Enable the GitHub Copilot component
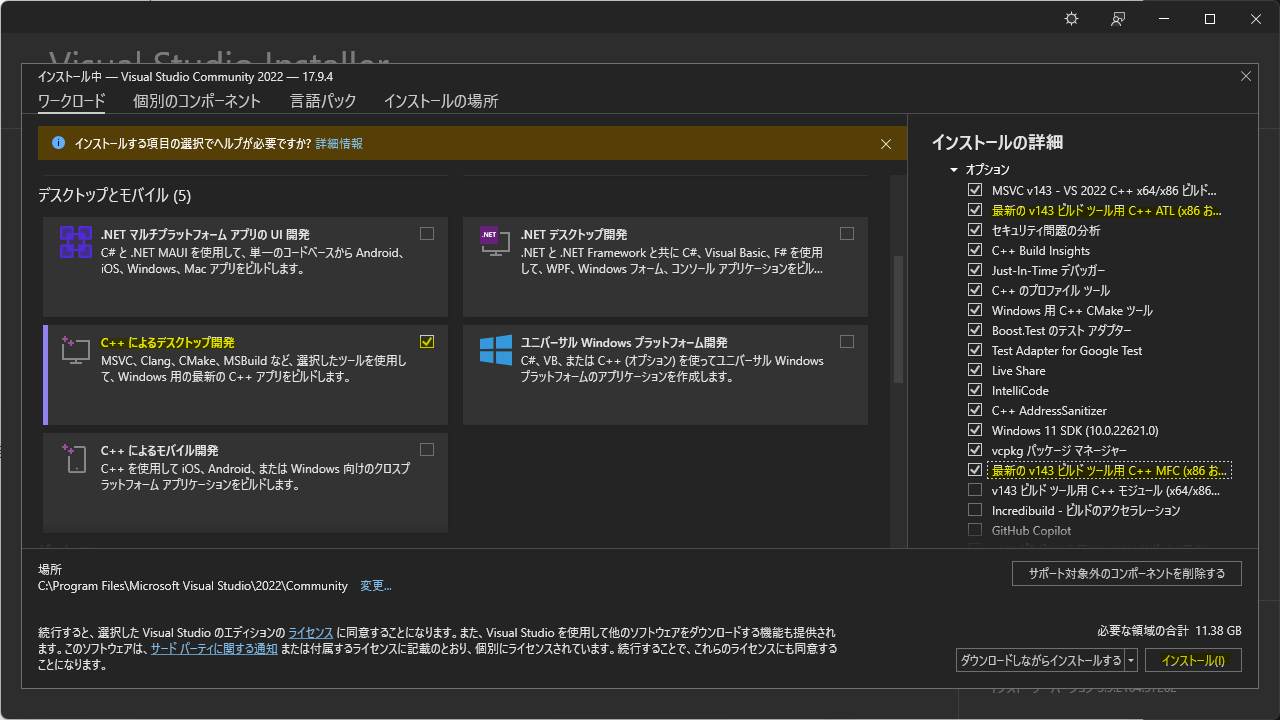Screen dimensions: 1280x720 point(975,530)
